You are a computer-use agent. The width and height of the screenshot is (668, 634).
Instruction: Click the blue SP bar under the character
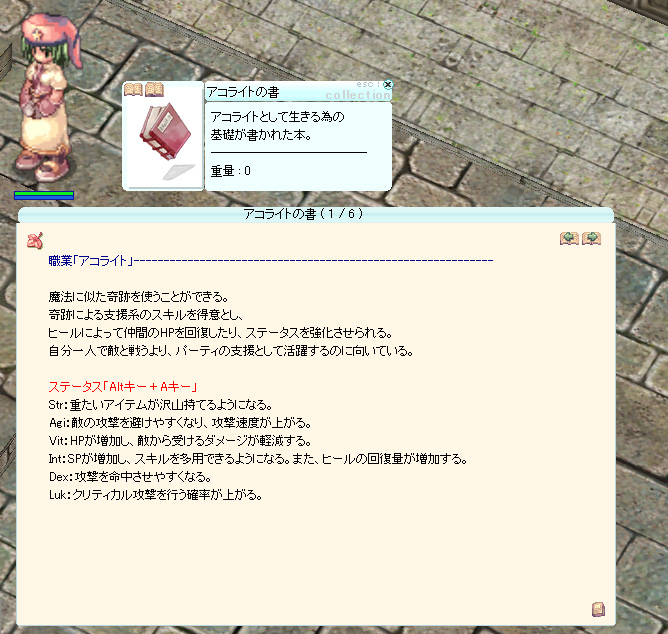pos(44,198)
